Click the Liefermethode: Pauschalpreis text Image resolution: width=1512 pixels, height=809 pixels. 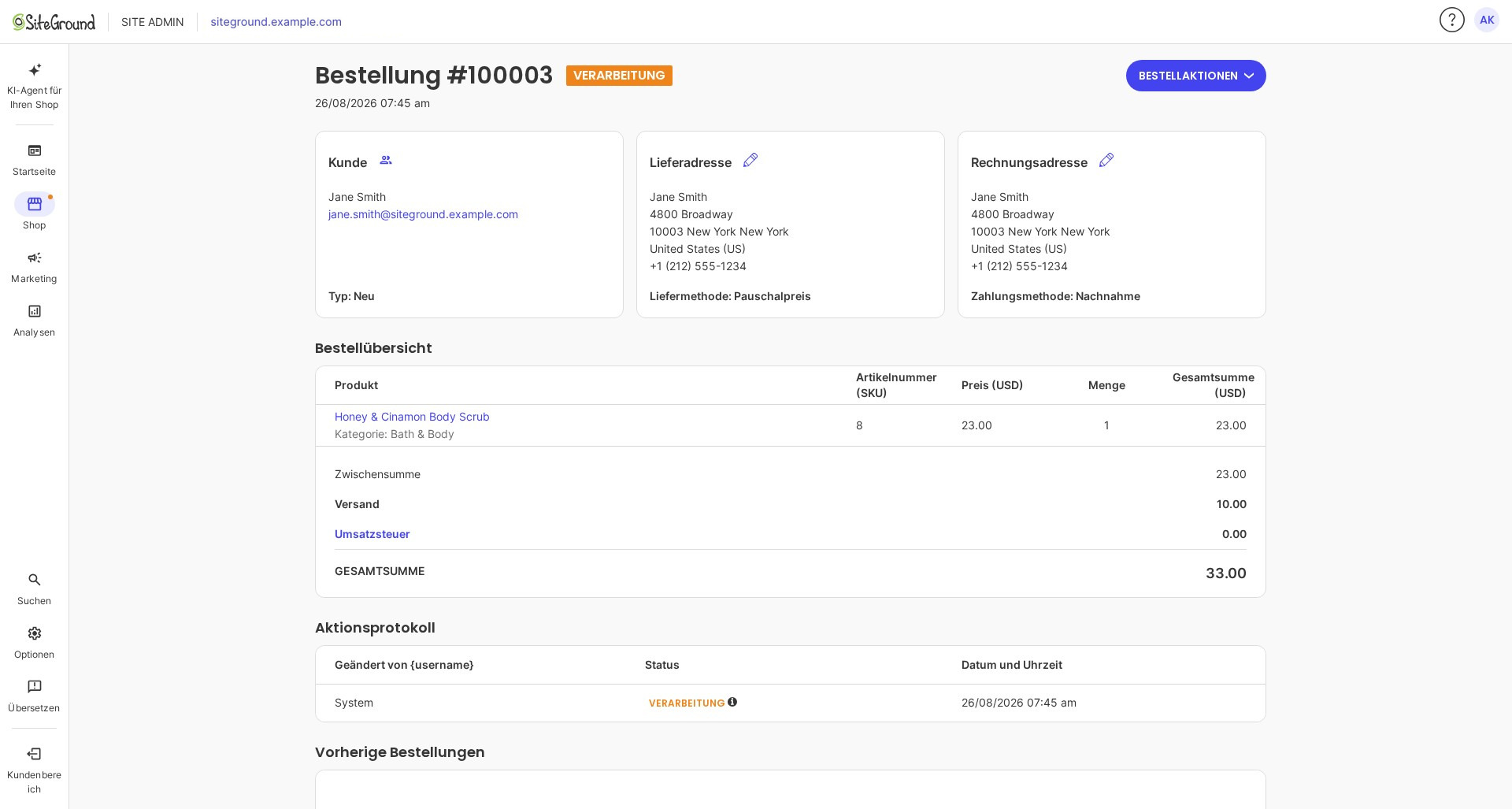coord(730,296)
